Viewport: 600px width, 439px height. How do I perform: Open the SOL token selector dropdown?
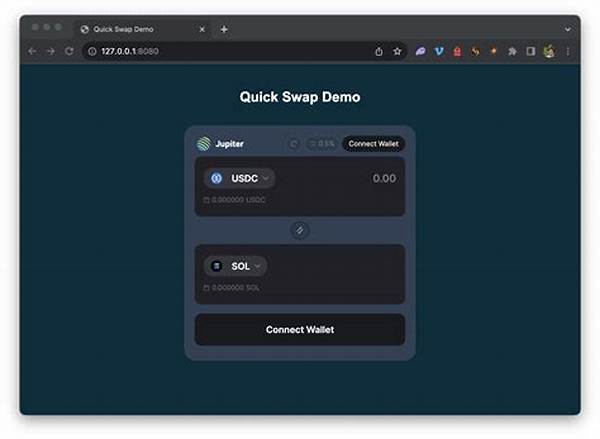tap(235, 266)
